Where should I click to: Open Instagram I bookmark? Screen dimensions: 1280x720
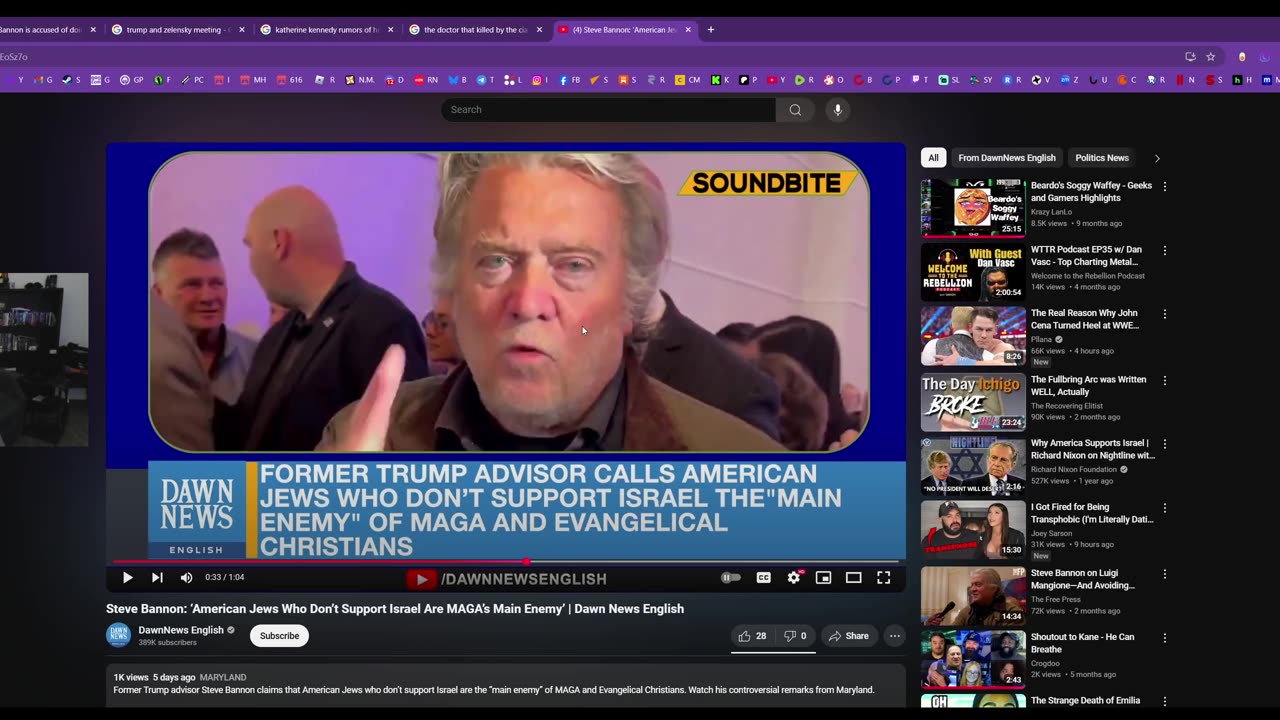click(541, 80)
